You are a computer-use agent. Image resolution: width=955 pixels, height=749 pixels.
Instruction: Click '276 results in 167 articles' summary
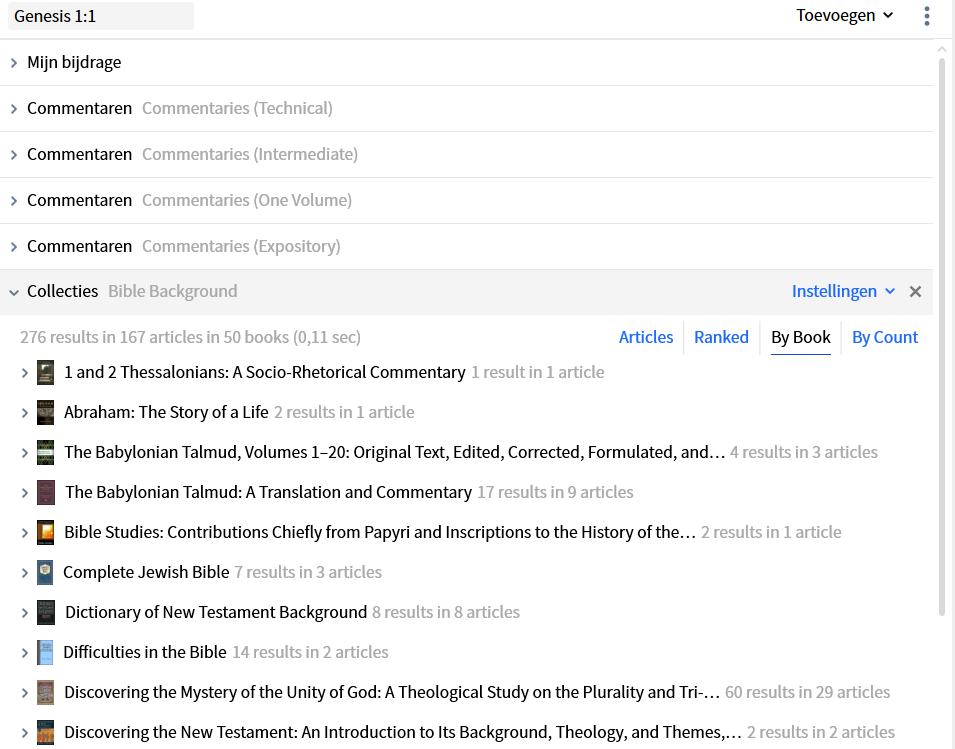190,337
